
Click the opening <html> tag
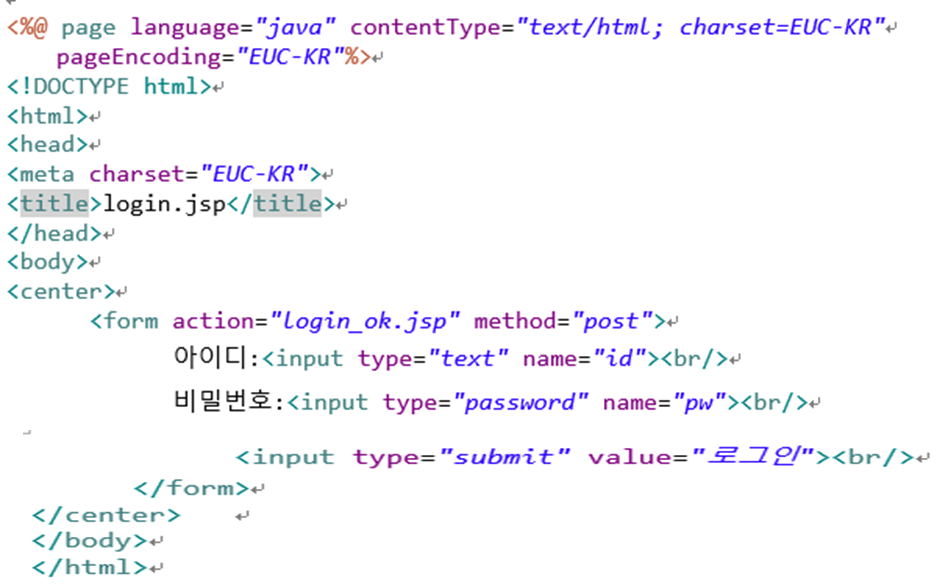pyautogui.click(x=47, y=115)
